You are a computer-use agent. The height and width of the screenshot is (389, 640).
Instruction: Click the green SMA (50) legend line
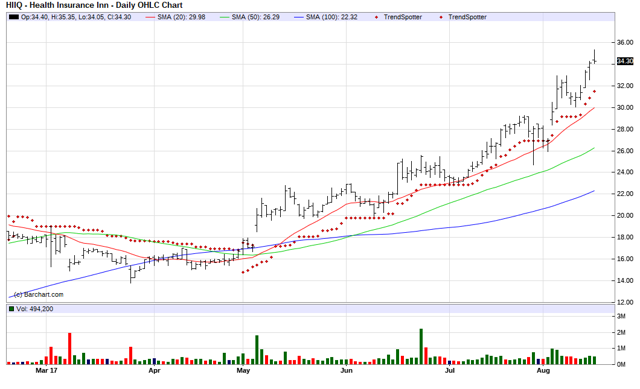tap(224, 17)
